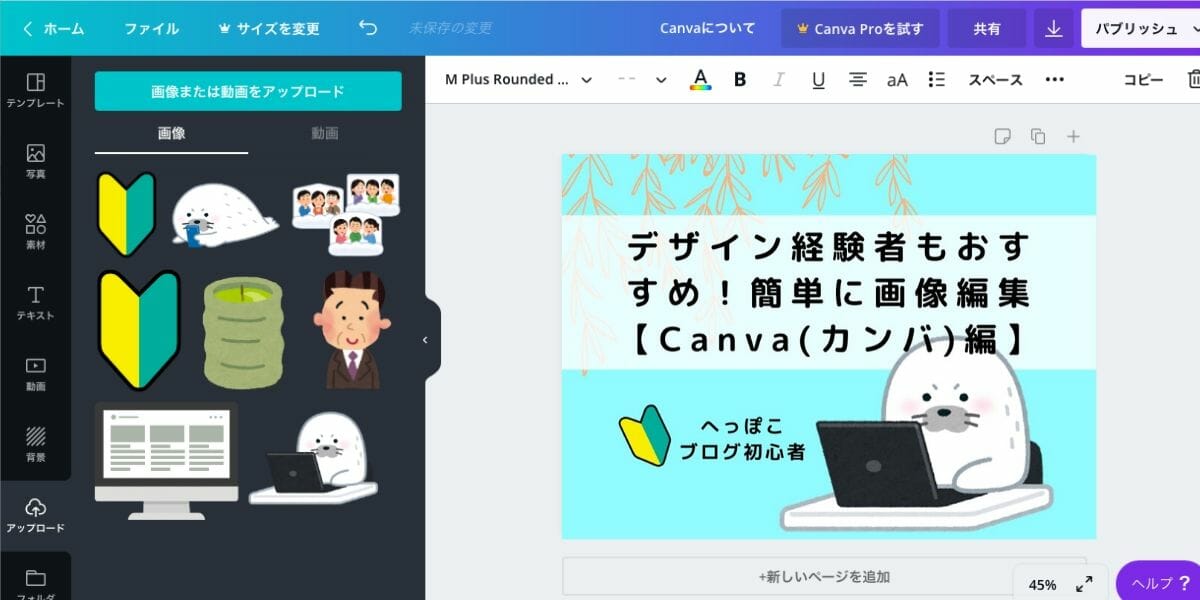This screenshot has height=600, width=1200.
Task: Go back to ホーム
Action: click(x=54, y=28)
